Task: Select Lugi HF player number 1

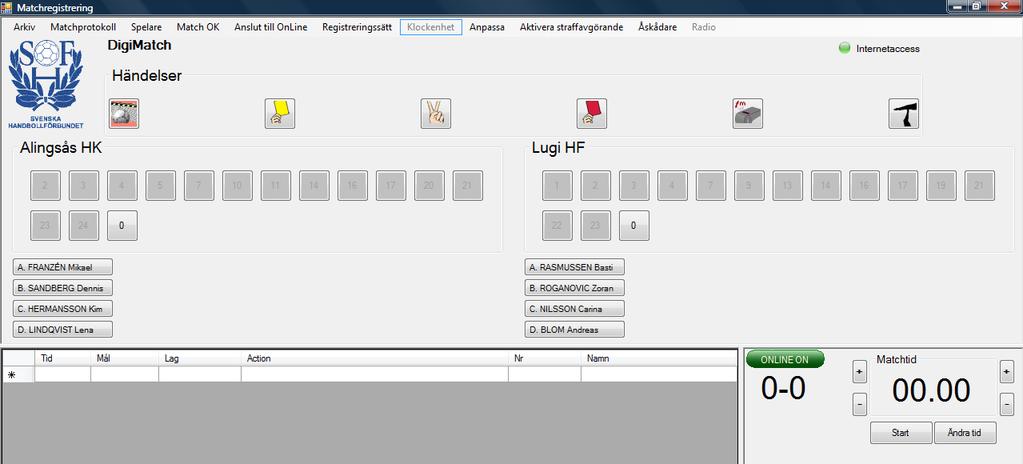Action: click(557, 185)
